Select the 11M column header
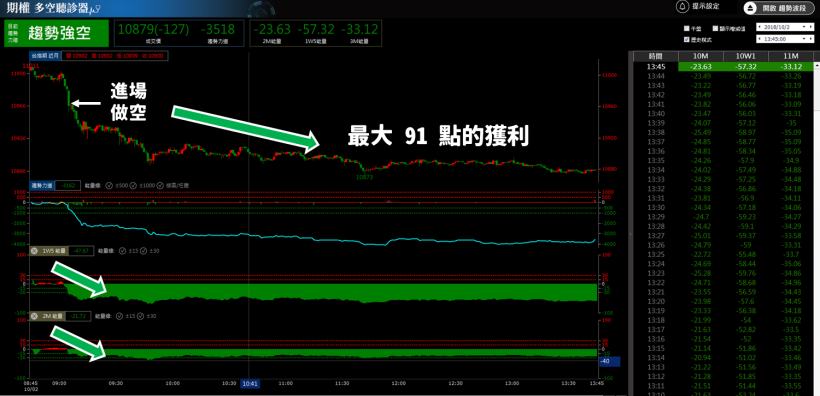The height and width of the screenshot is (396, 820). (791, 56)
